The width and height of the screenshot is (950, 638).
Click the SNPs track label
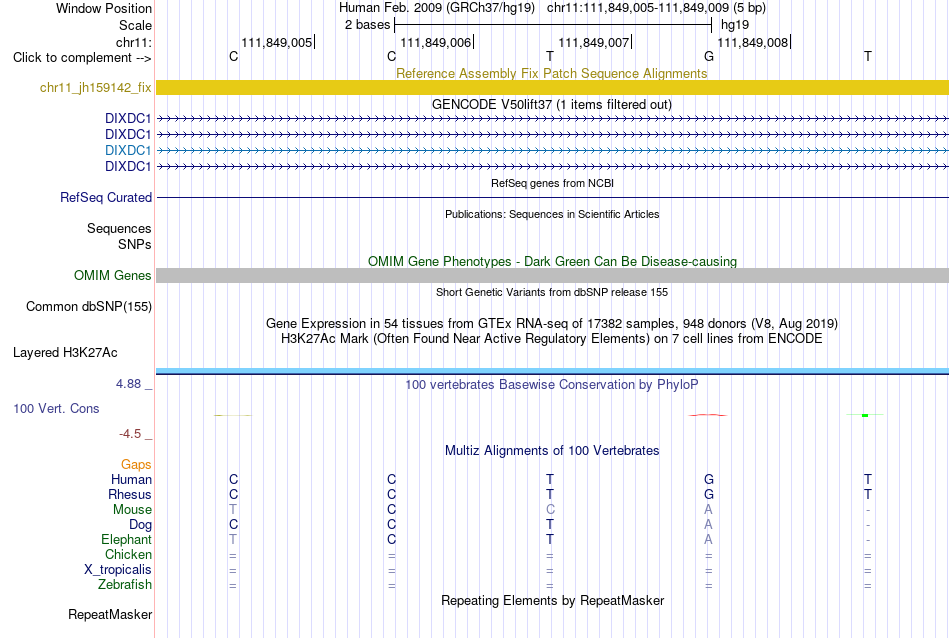click(x=135, y=244)
